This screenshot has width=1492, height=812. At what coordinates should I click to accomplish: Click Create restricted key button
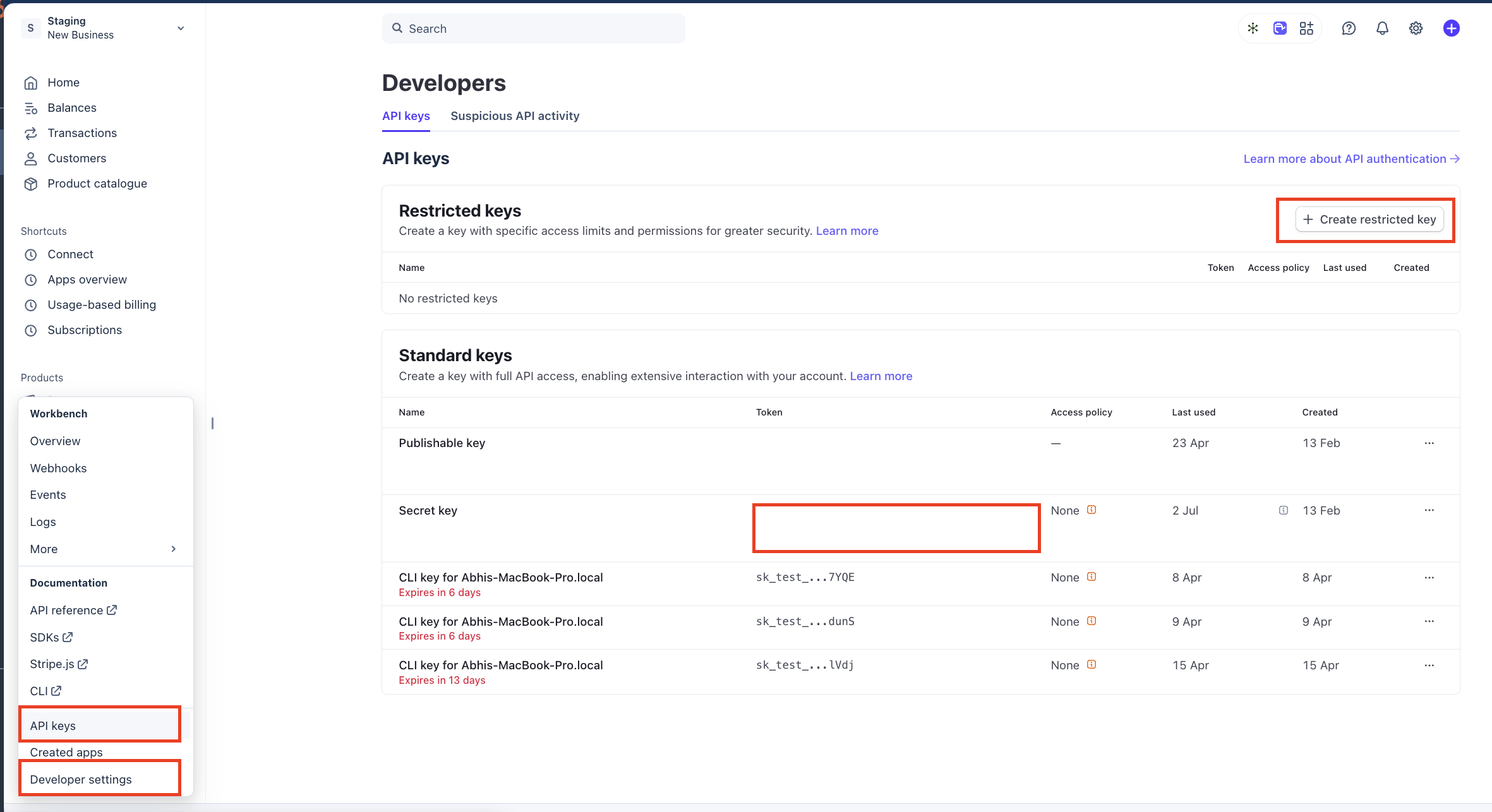pos(1369,220)
